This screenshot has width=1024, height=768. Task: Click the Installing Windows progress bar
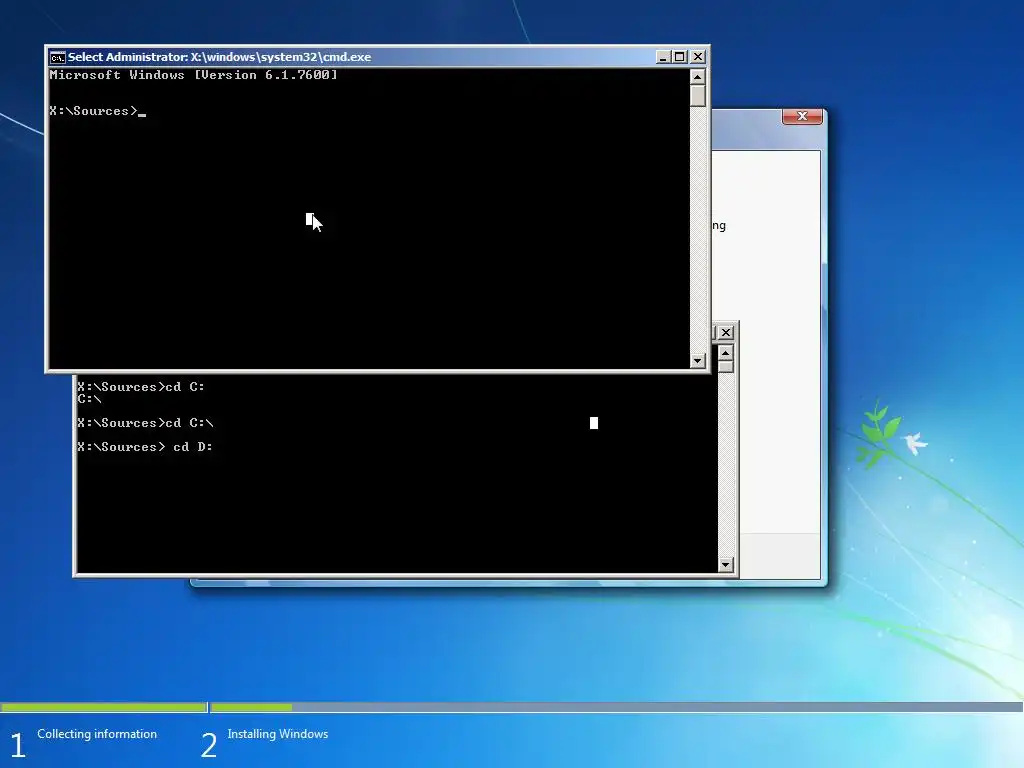click(x=616, y=707)
